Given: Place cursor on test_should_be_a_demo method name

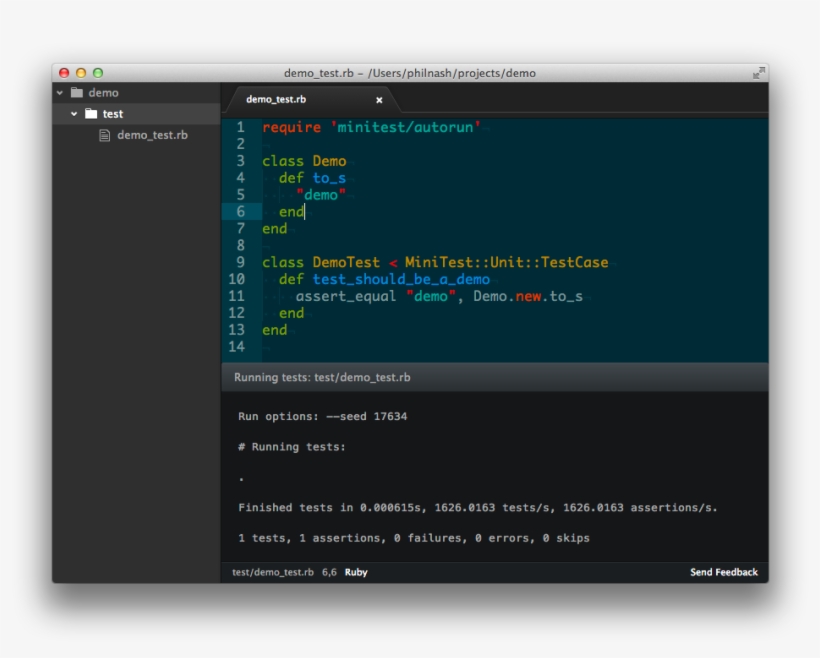Looking at the screenshot, I should (401, 279).
